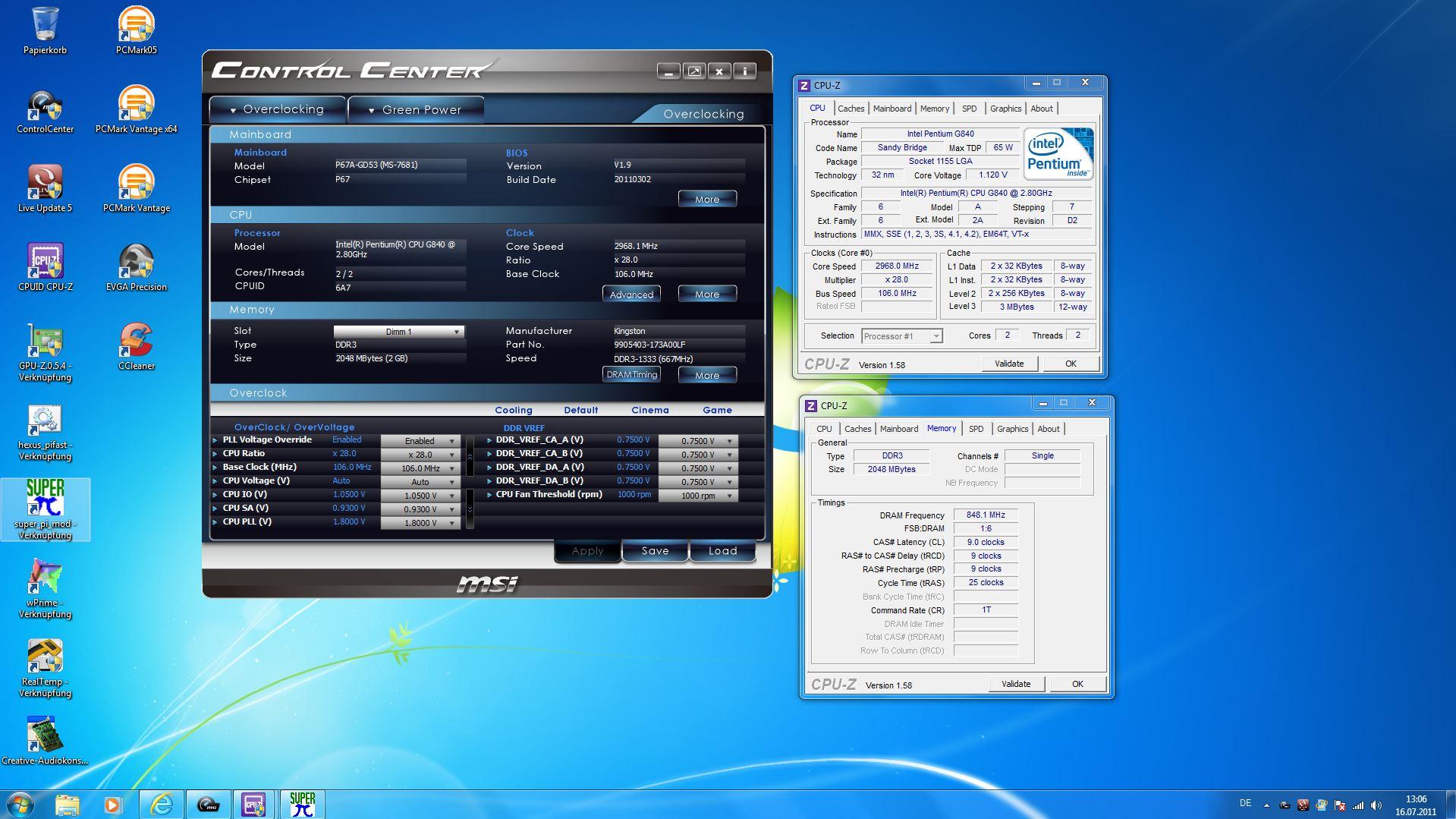Click Load button in Control Center
Viewport: 1456px width, 819px height.
click(x=722, y=551)
